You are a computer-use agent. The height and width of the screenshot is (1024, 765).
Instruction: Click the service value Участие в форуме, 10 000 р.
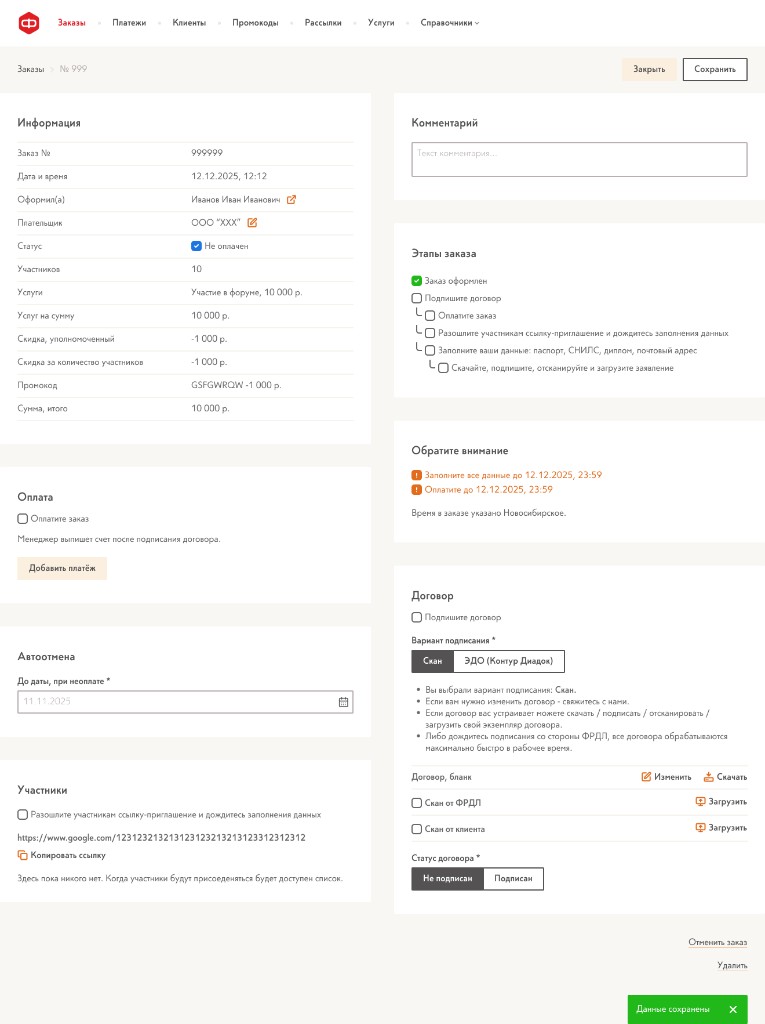pos(246,293)
